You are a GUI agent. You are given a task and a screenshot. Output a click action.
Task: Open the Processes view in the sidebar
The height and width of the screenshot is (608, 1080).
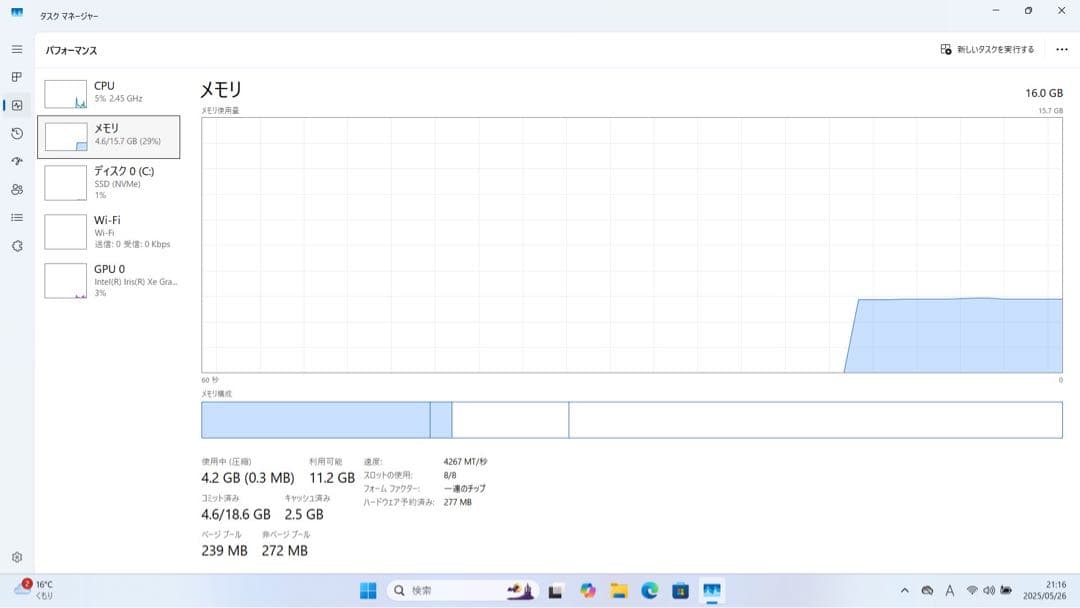15,76
